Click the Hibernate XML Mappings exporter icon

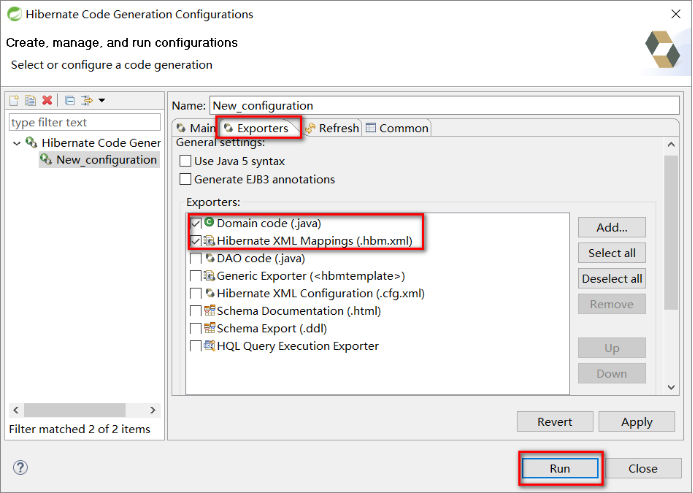click(209, 241)
